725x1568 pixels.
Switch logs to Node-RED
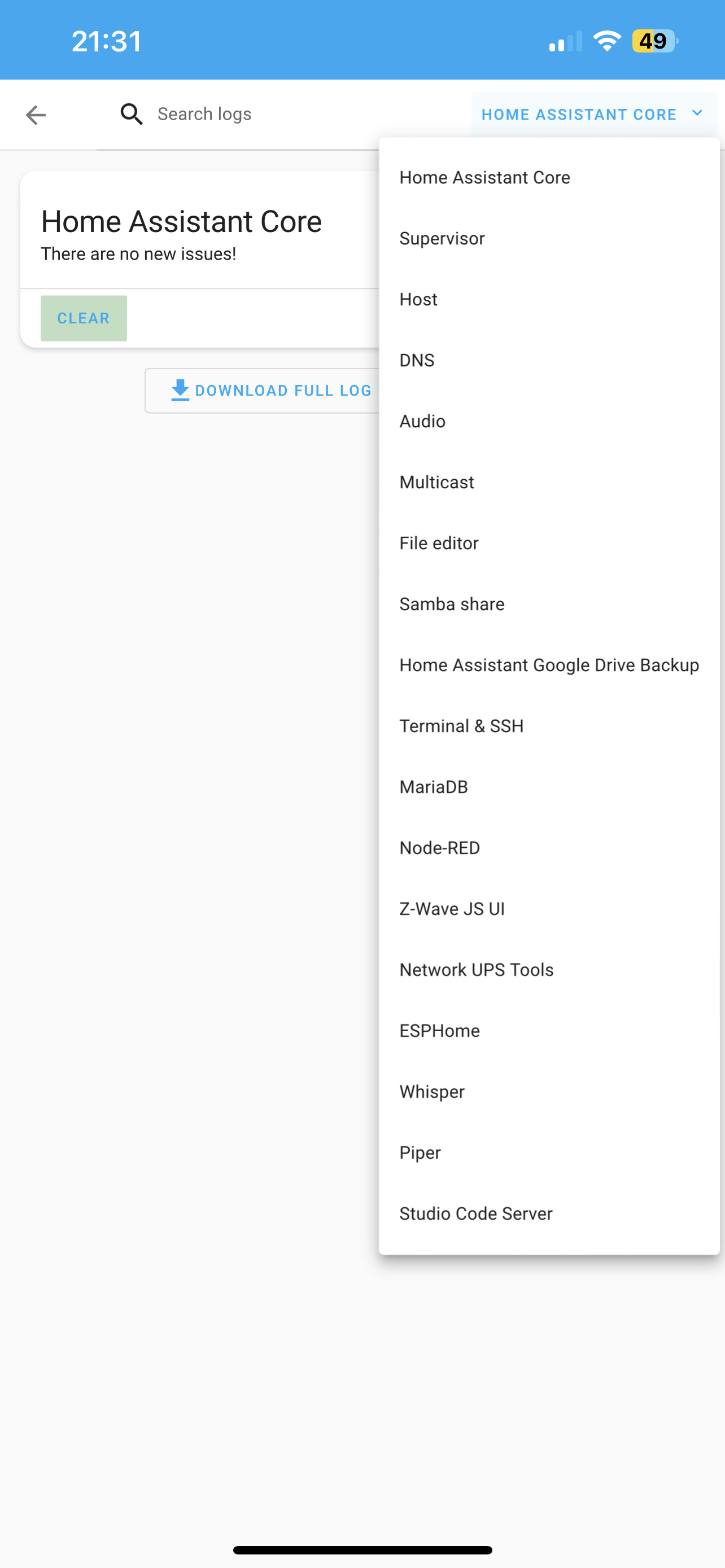(x=439, y=847)
